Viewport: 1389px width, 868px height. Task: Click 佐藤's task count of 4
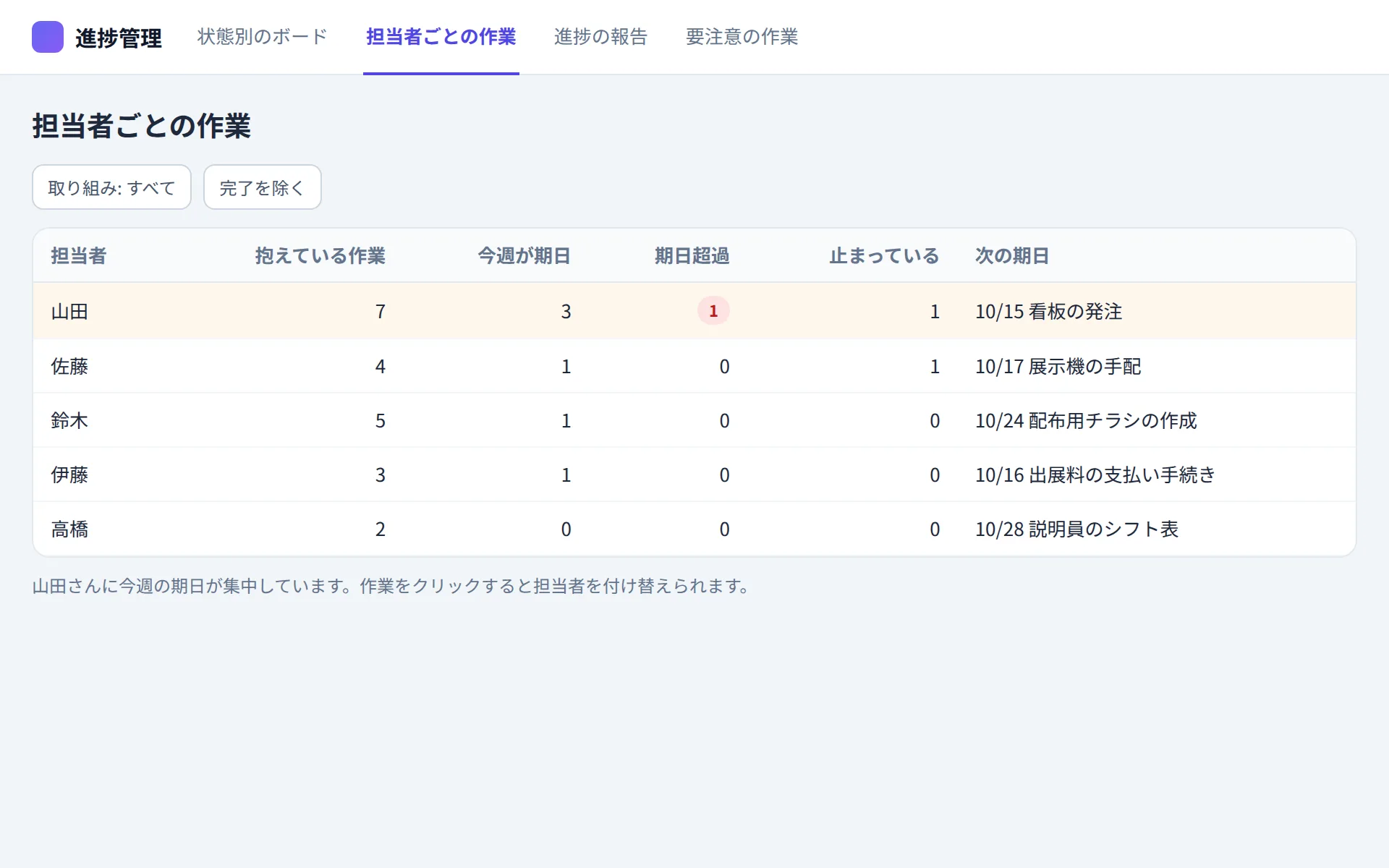tap(381, 367)
